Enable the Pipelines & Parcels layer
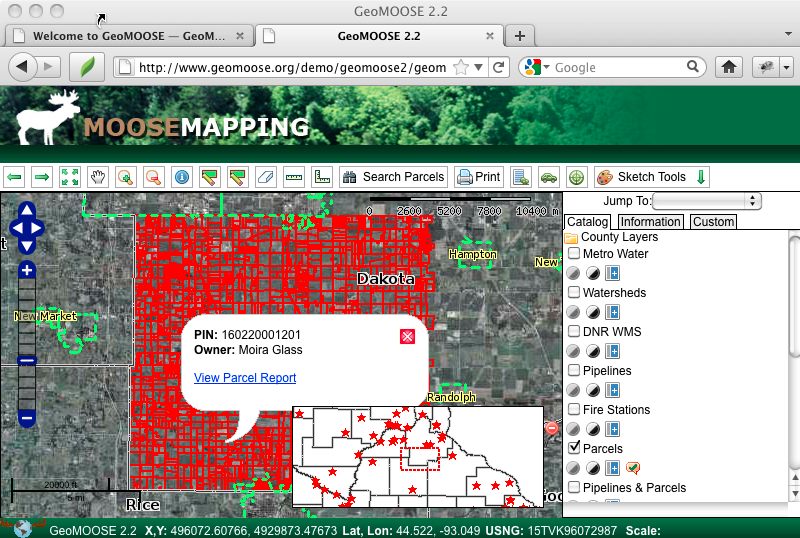800x538 pixels. (574, 487)
